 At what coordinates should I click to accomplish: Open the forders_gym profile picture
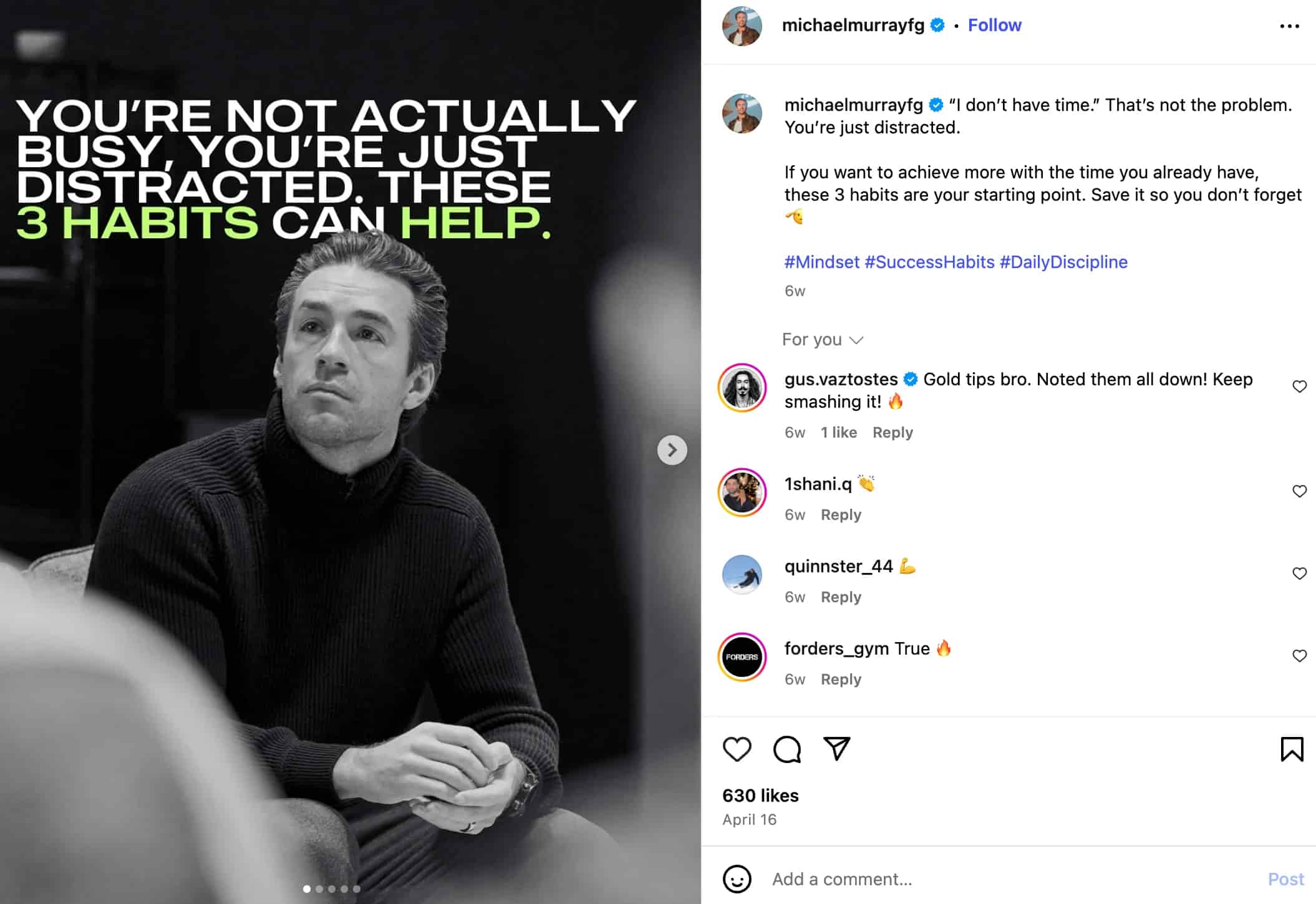[x=742, y=657]
